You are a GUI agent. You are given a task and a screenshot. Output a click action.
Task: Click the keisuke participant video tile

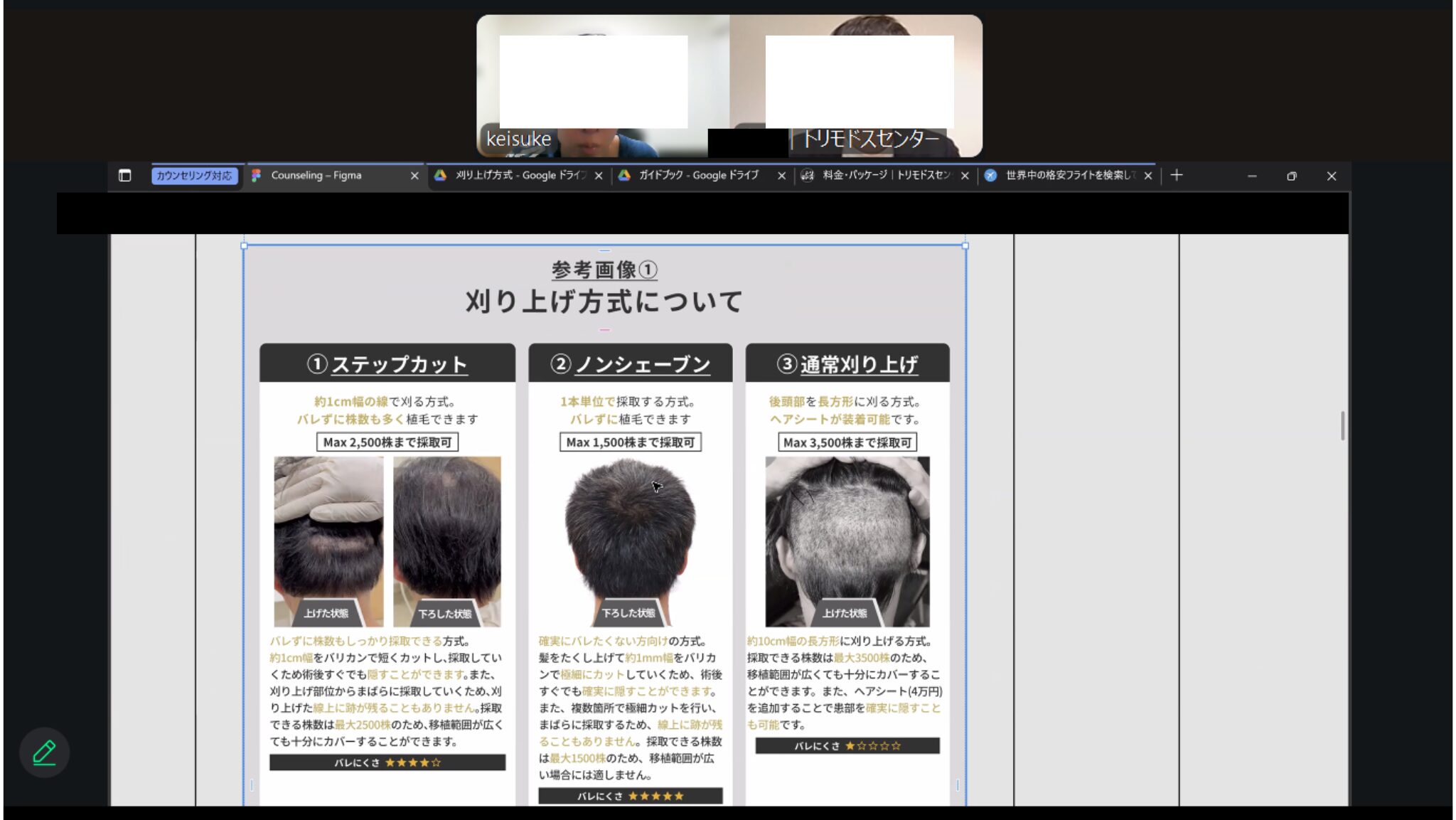tap(603, 85)
